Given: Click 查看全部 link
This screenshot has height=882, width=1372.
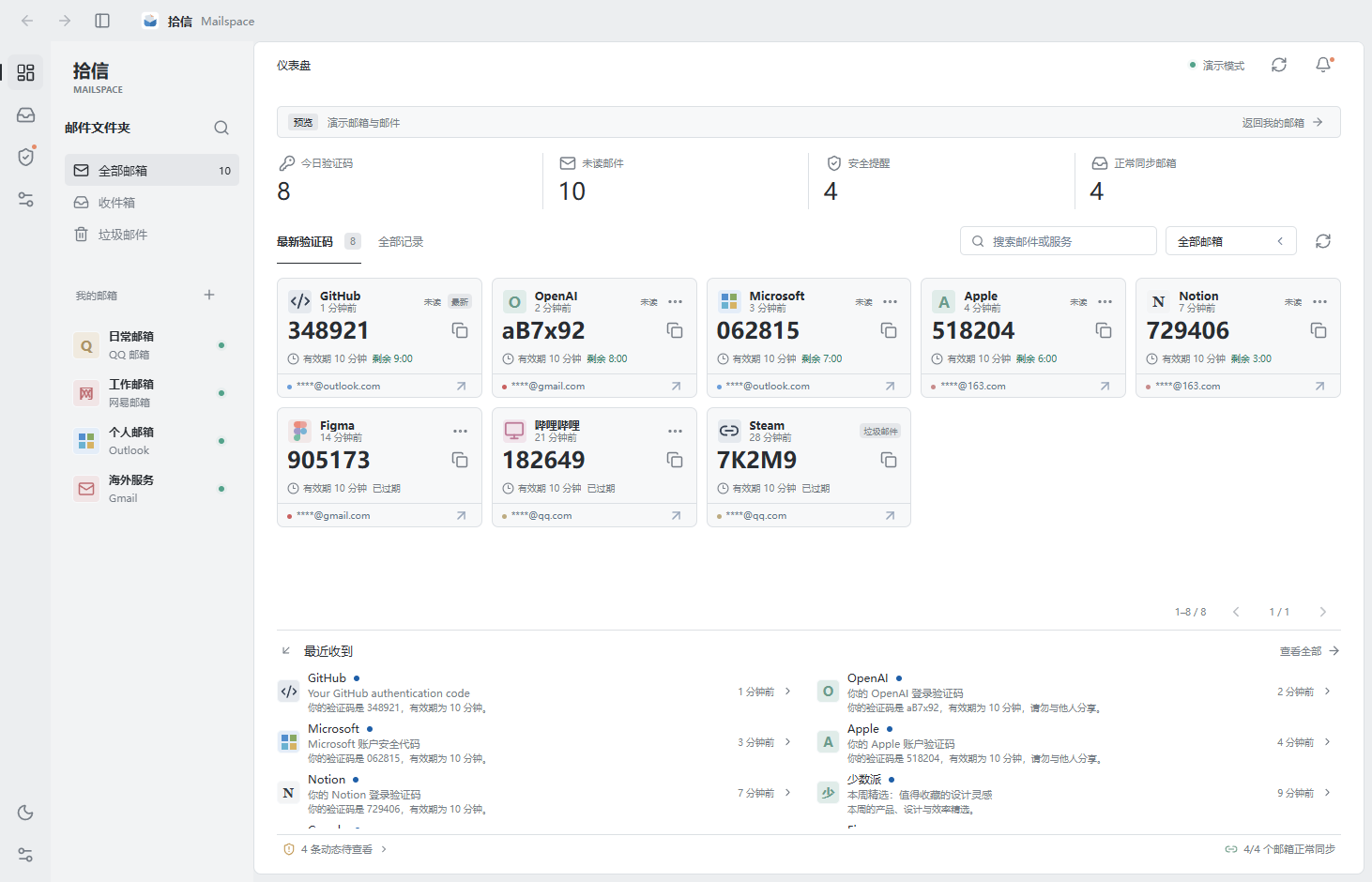Looking at the screenshot, I should click(1309, 651).
